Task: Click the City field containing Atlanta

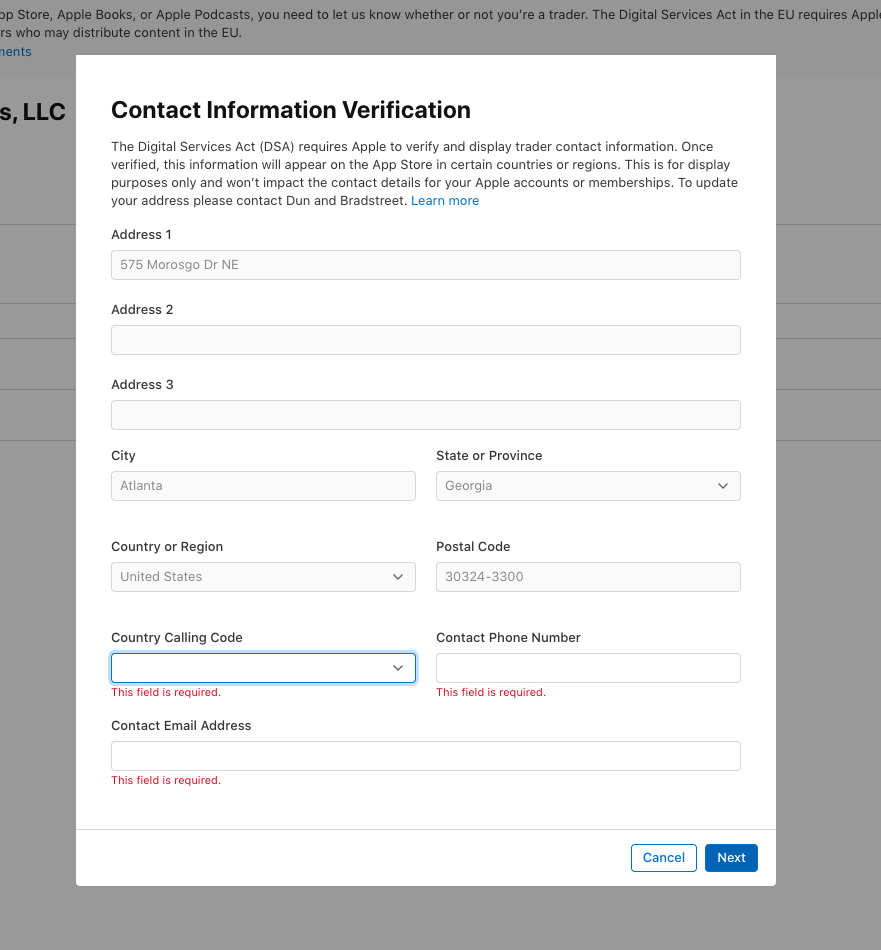Action: pyautogui.click(x=263, y=486)
